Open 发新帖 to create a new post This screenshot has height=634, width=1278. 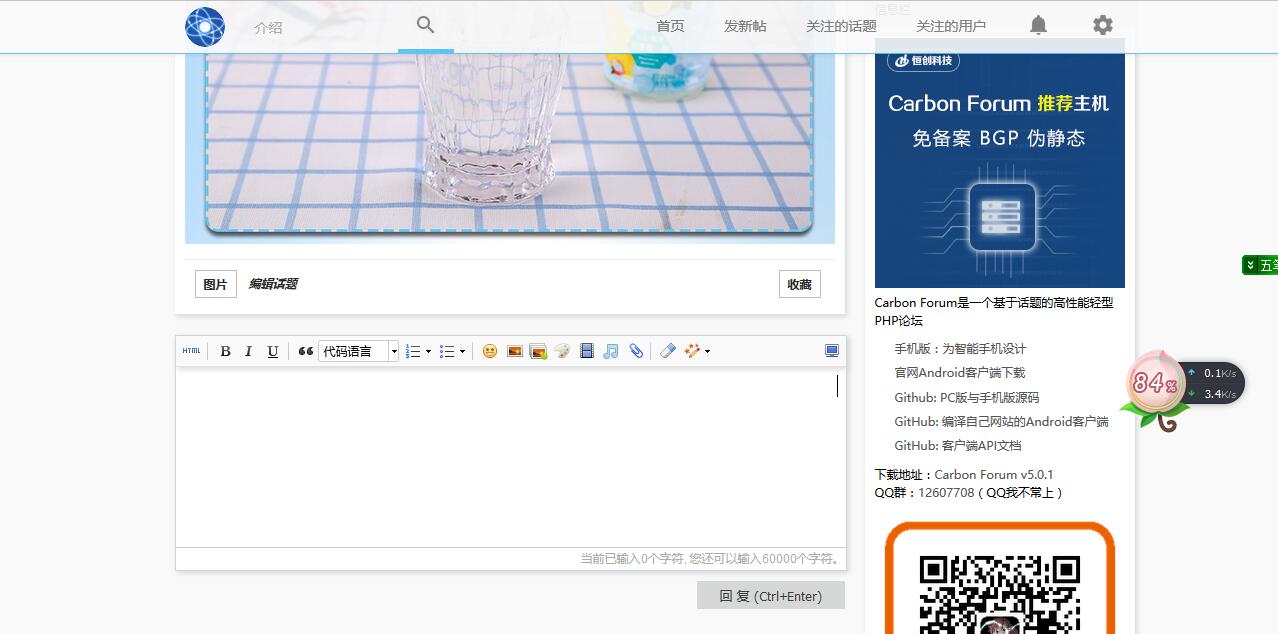click(745, 26)
